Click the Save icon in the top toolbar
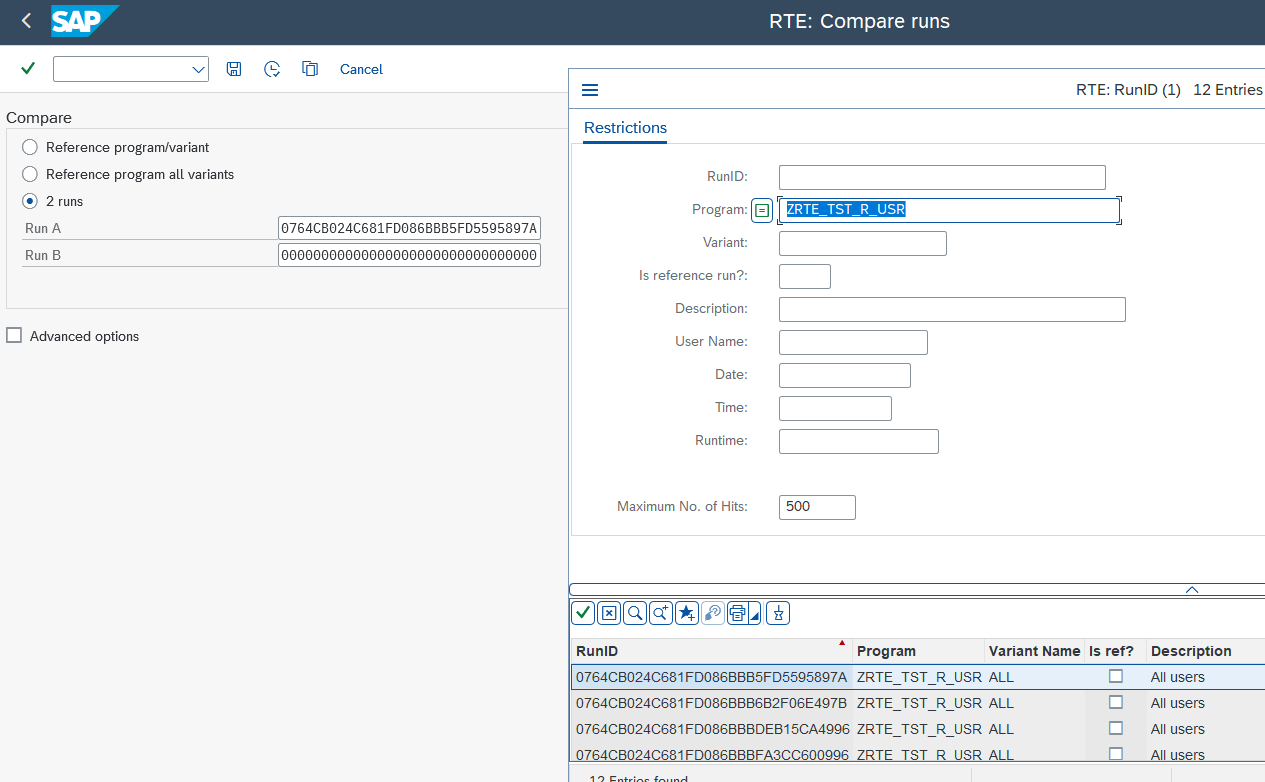 point(234,69)
